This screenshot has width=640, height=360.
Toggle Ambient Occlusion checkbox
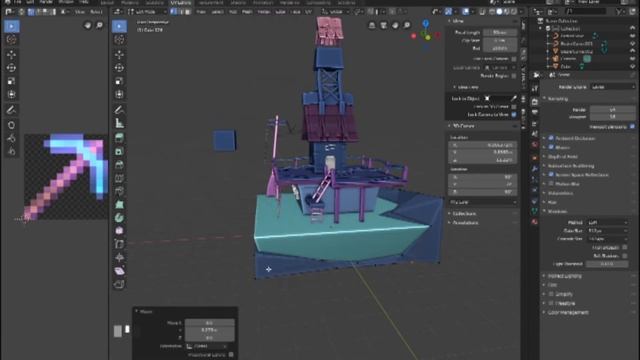pos(551,138)
